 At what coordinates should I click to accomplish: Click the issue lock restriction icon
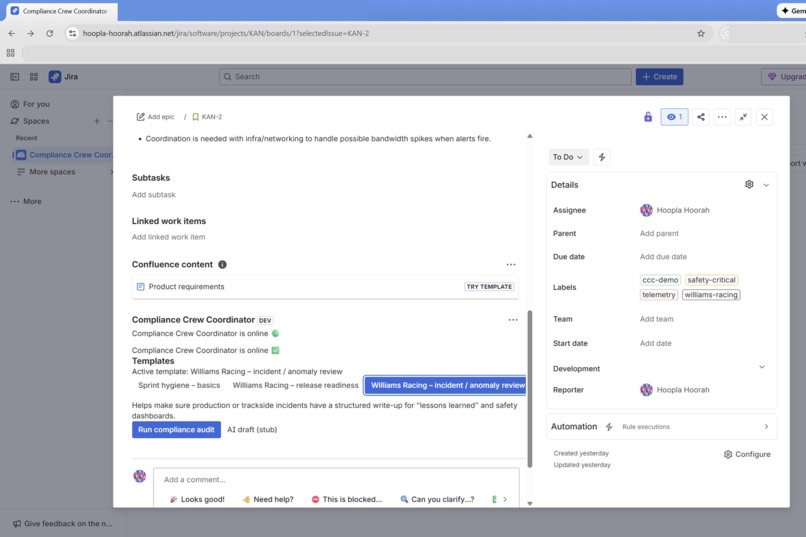[x=648, y=117]
